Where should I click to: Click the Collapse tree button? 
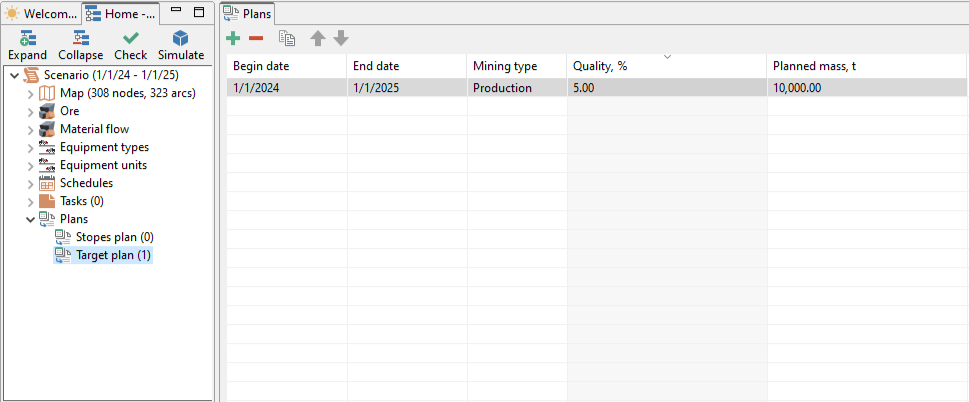point(80,46)
